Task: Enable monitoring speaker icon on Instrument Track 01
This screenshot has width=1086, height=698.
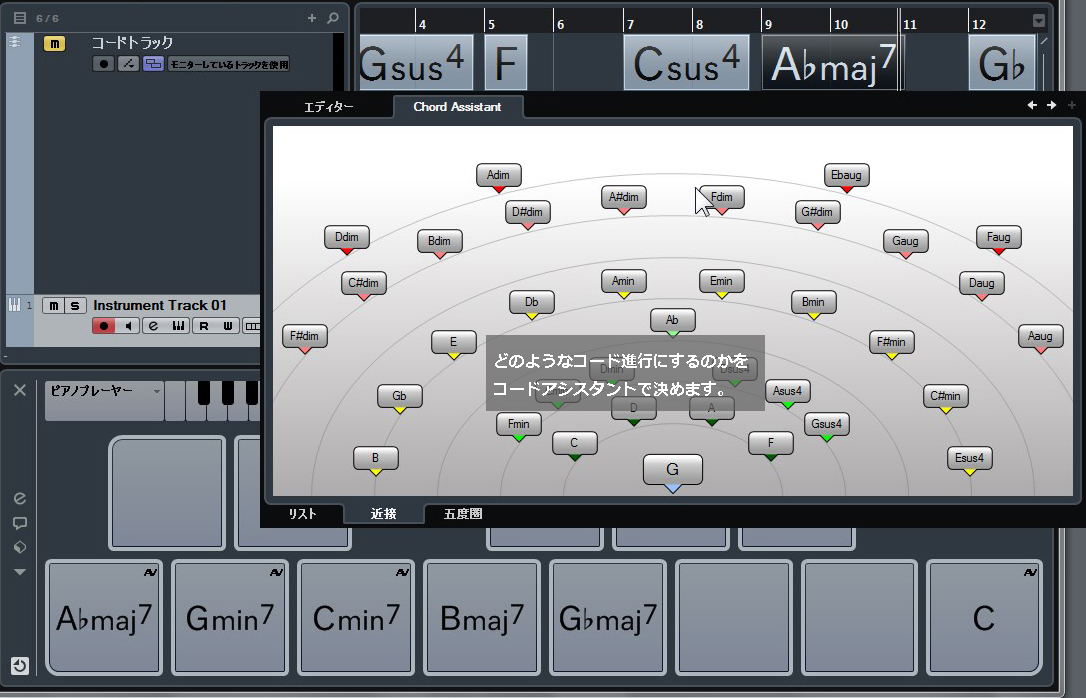Action: [x=129, y=324]
